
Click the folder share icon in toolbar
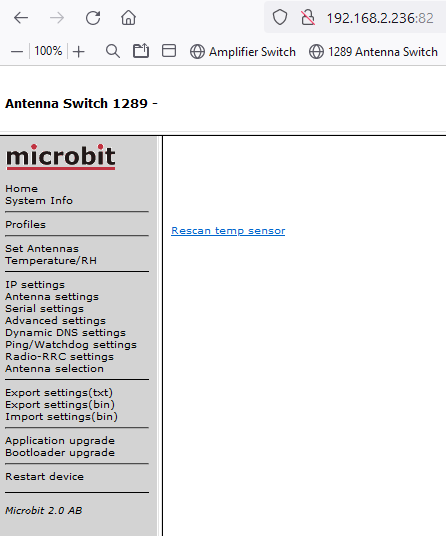(x=141, y=51)
